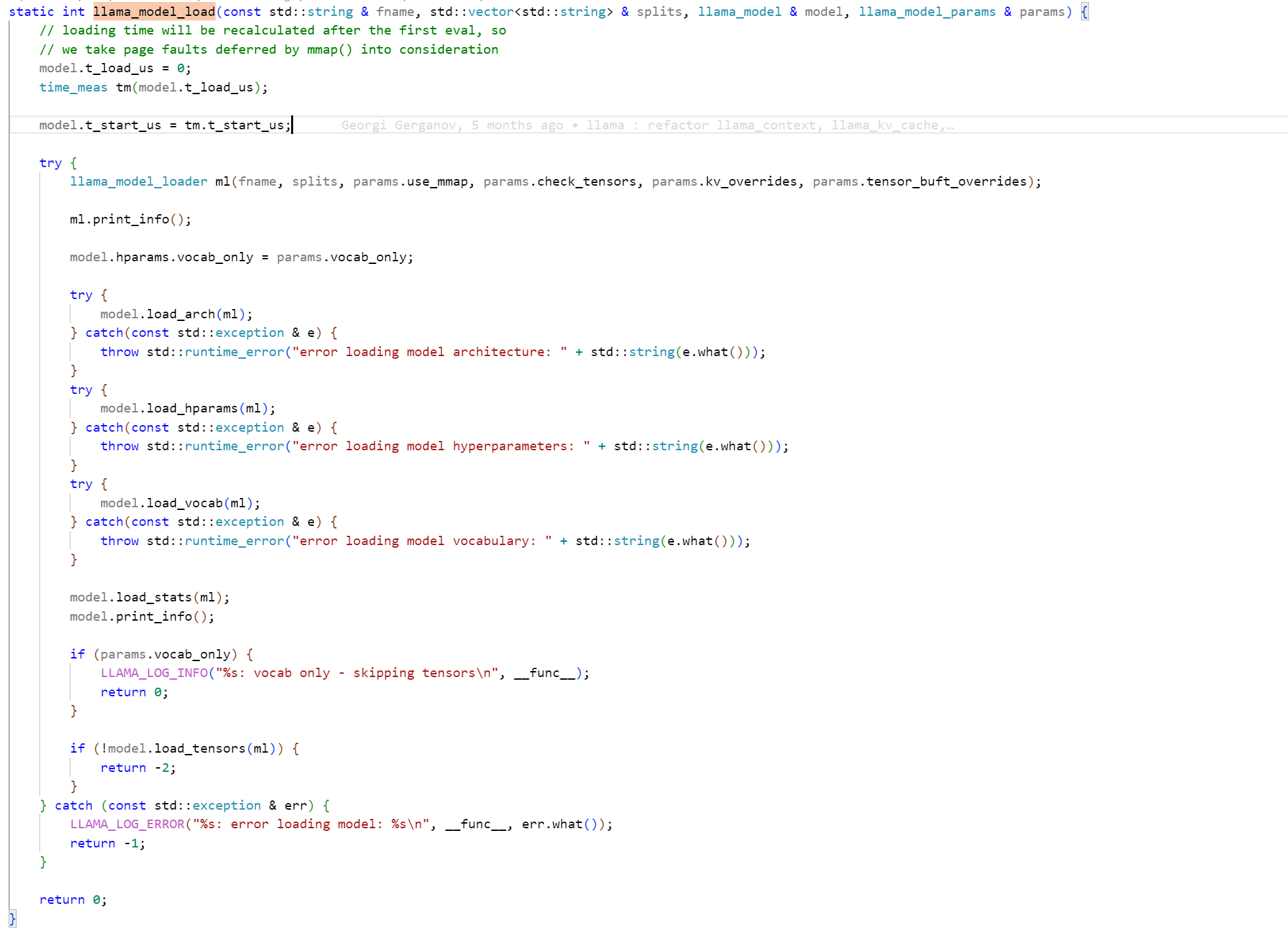Viewport: 1288px width, 935px height.
Task: Click the comment about loading time recalculated
Action: [273, 31]
